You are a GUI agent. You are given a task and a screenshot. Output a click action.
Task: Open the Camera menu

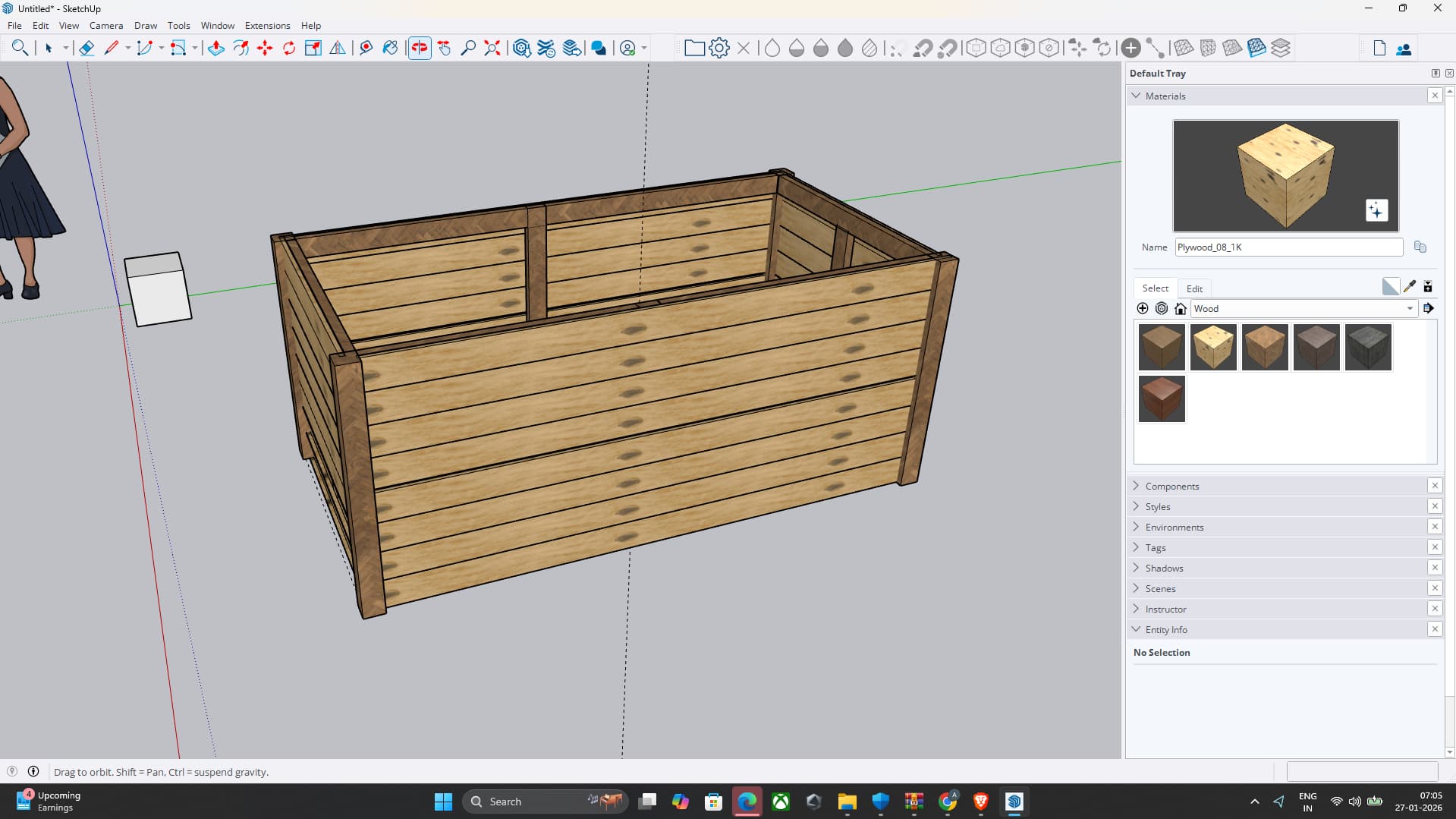coord(105,25)
